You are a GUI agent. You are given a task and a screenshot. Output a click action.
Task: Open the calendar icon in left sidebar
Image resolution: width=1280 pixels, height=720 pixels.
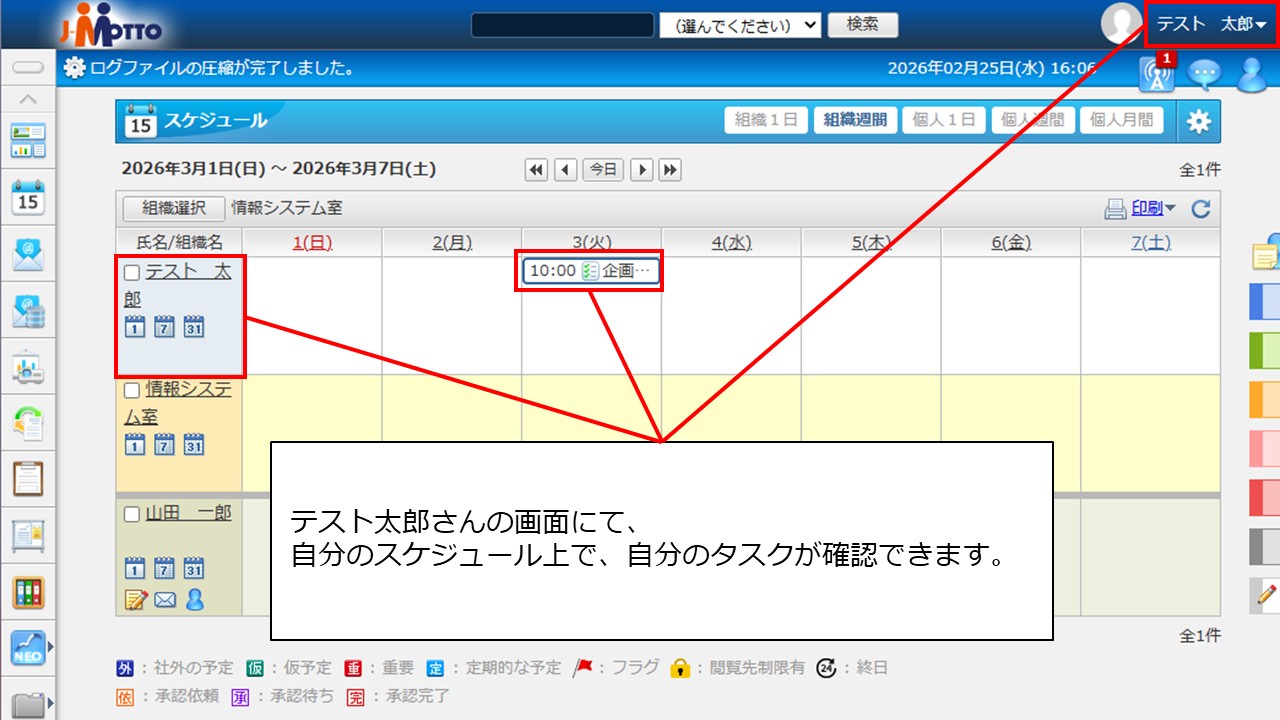pos(28,196)
